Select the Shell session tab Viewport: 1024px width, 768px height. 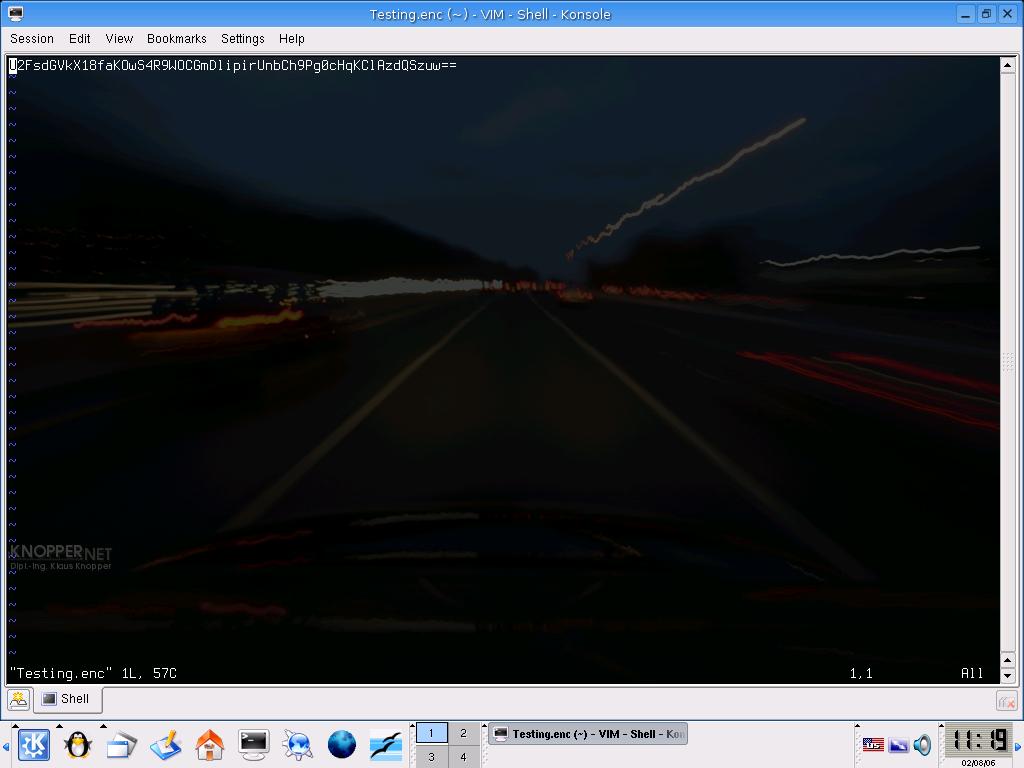(x=67, y=699)
